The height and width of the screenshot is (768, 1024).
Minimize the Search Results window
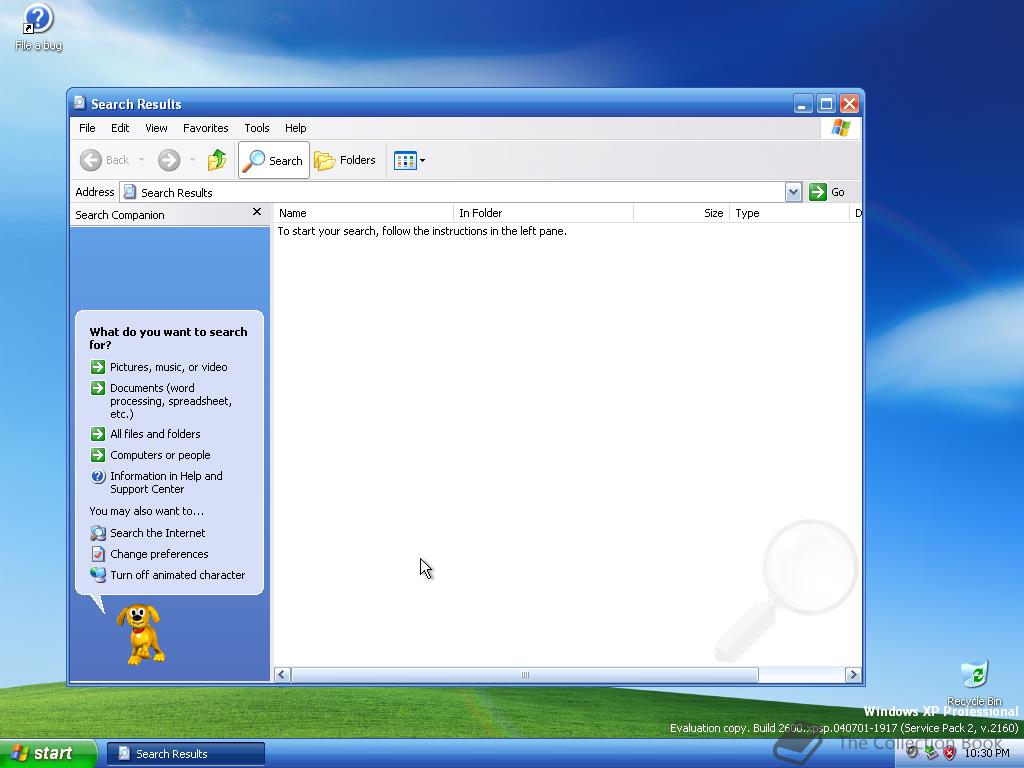[803, 104]
